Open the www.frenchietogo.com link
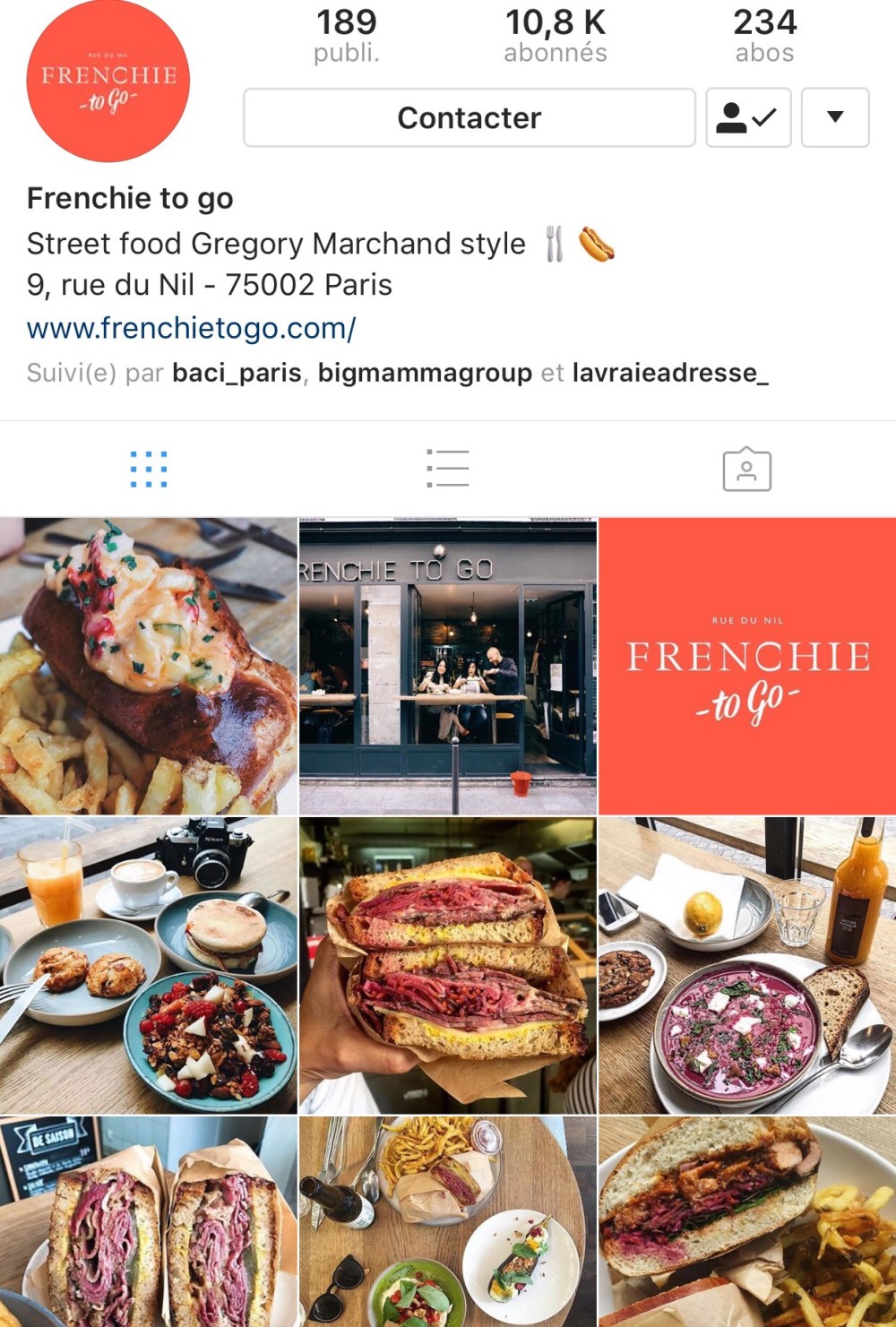Viewport: 896px width, 1327px height. coord(191,328)
